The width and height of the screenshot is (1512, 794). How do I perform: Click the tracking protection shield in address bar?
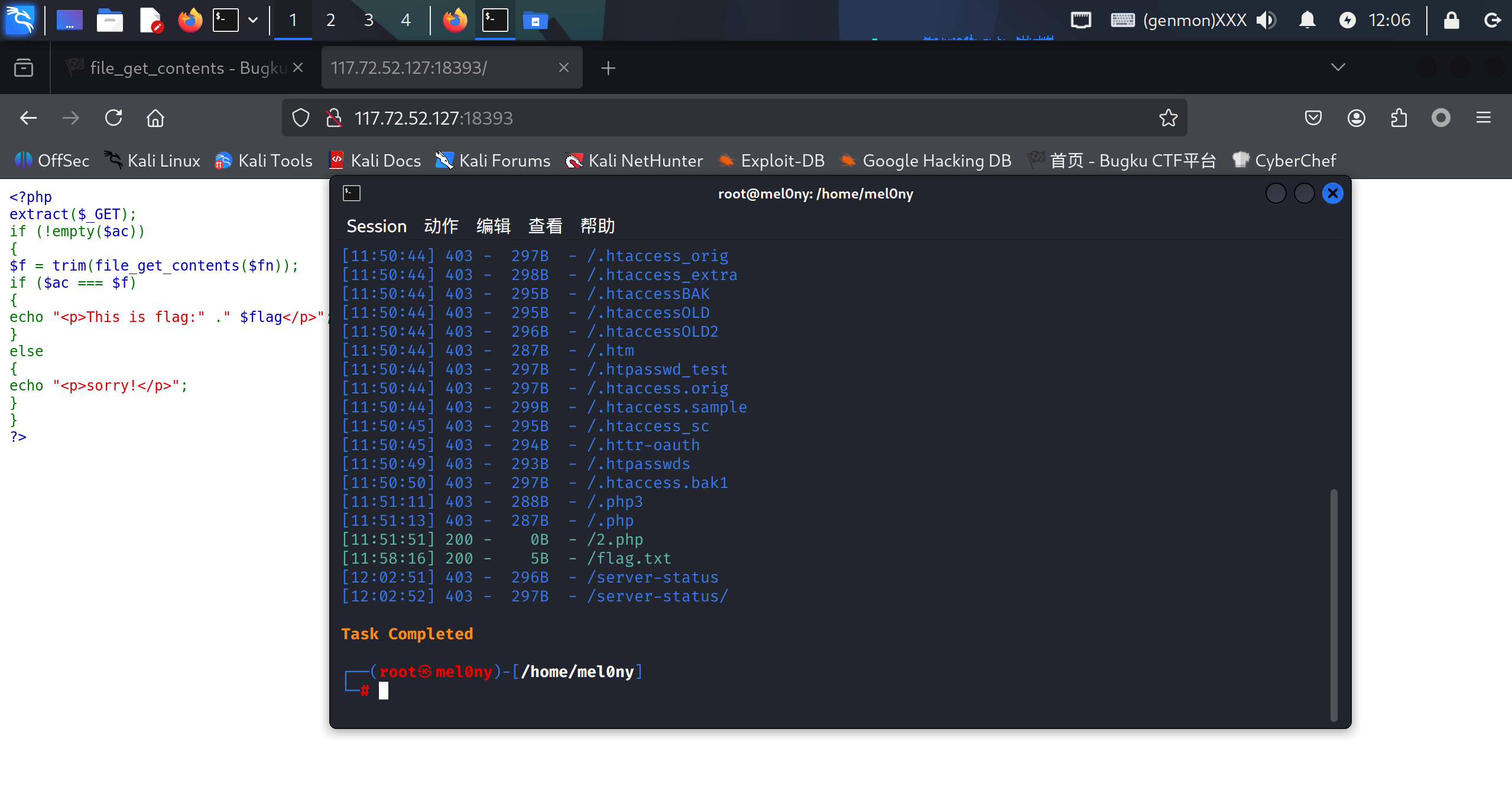(301, 118)
